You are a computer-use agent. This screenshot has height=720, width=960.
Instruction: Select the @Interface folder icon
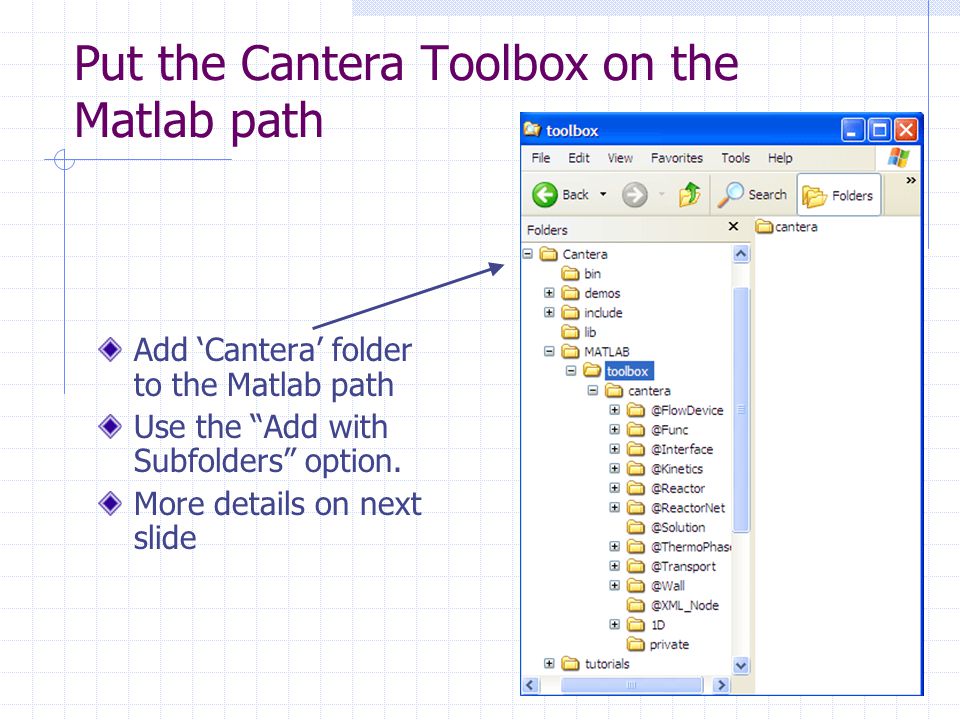(x=636, y=449)
